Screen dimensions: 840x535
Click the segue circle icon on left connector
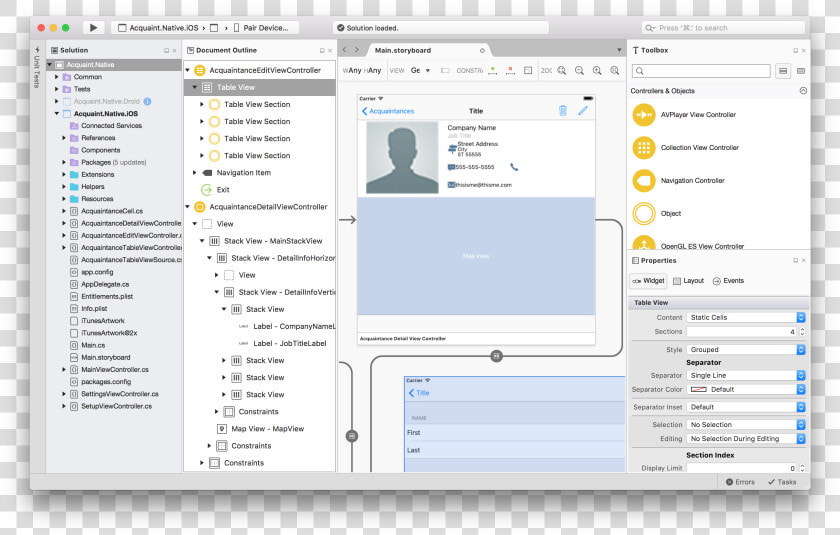pyautogui.click(x=352, y=436)
